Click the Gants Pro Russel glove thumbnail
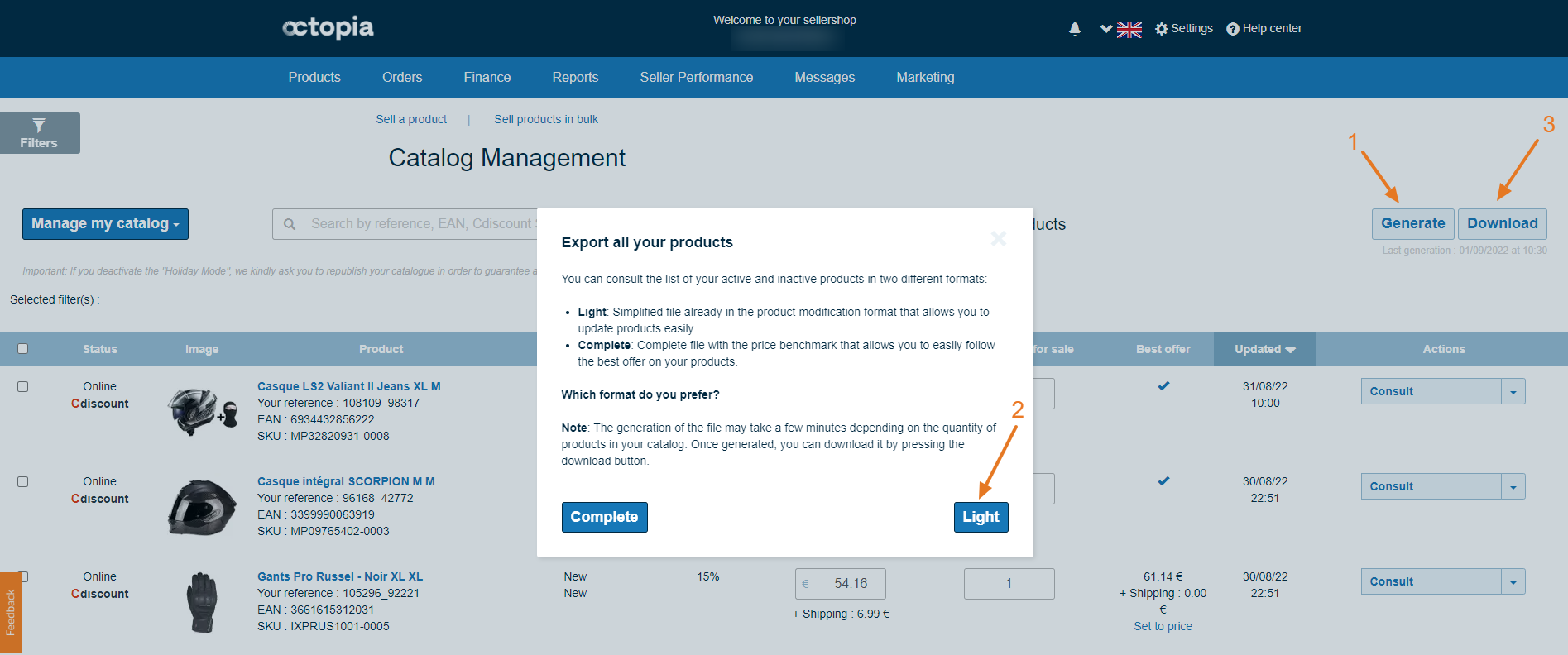Image resolution: width=1568 pixels, height=655 pixels. point(202,602)
